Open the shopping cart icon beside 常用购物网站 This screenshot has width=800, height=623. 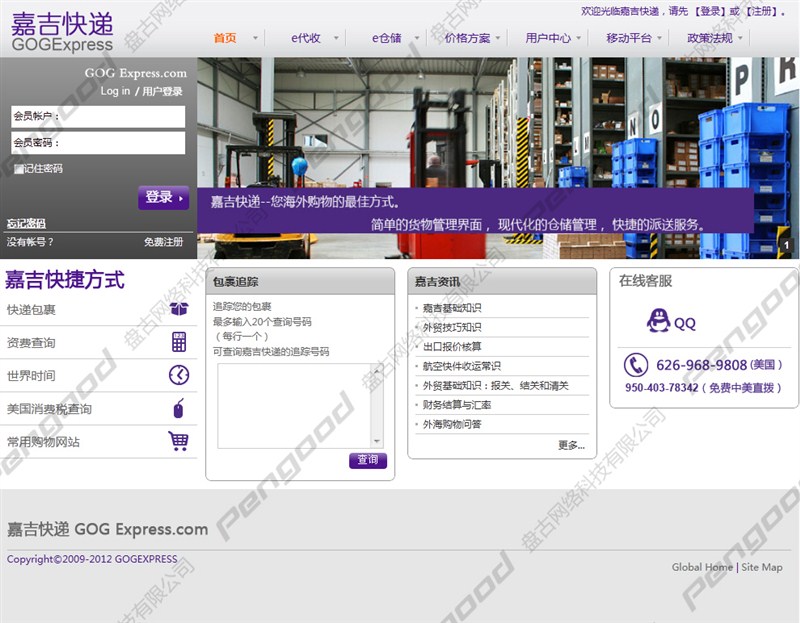[x=179, y=441]
